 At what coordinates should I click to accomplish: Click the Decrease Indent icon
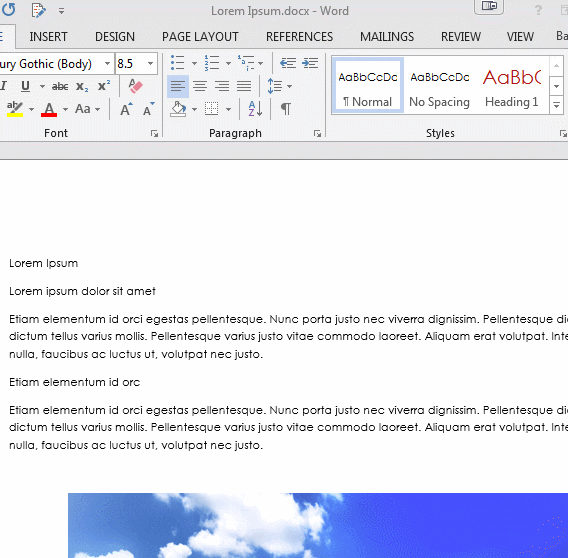[288, 63]
